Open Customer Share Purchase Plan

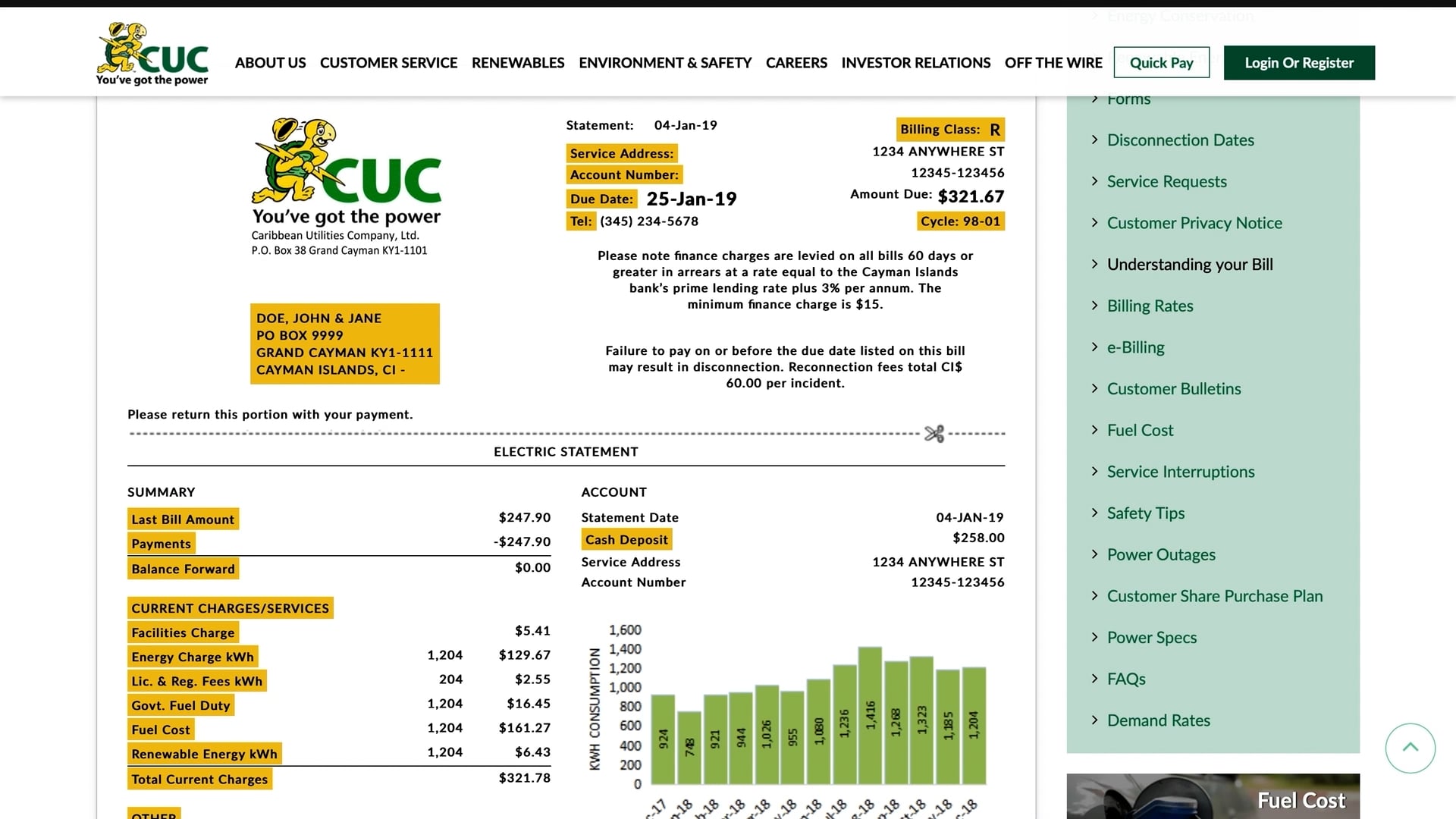1215,596
